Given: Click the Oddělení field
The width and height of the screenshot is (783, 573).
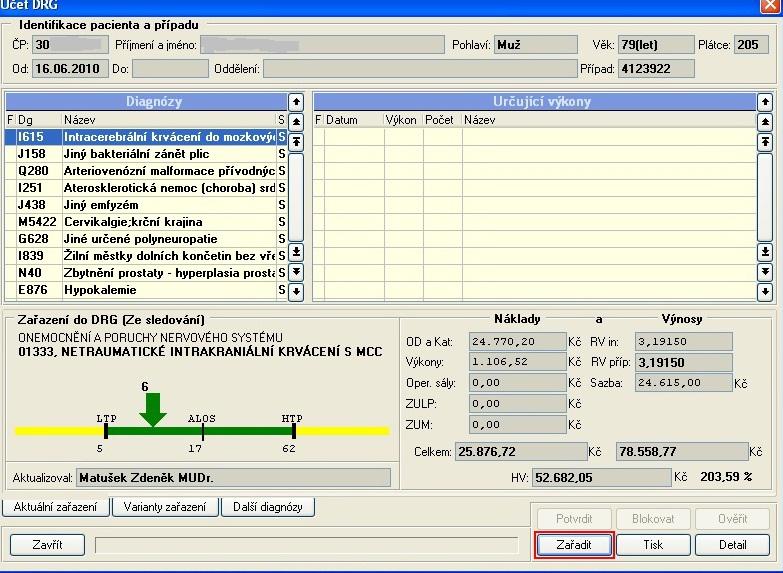Looking at the screenshot, I should (x=420, y=69).
